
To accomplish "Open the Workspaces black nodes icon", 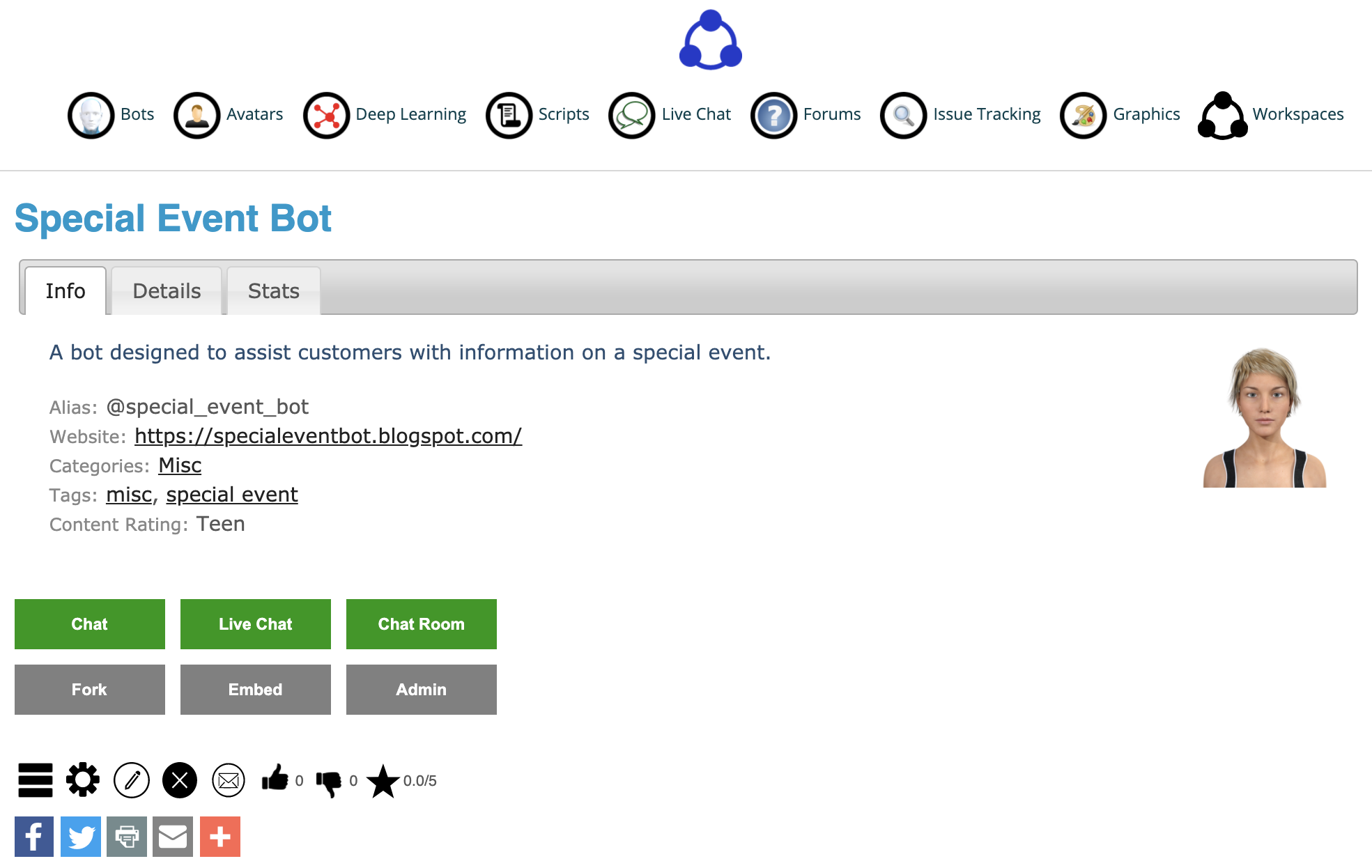I will (x=1223, y=115).
